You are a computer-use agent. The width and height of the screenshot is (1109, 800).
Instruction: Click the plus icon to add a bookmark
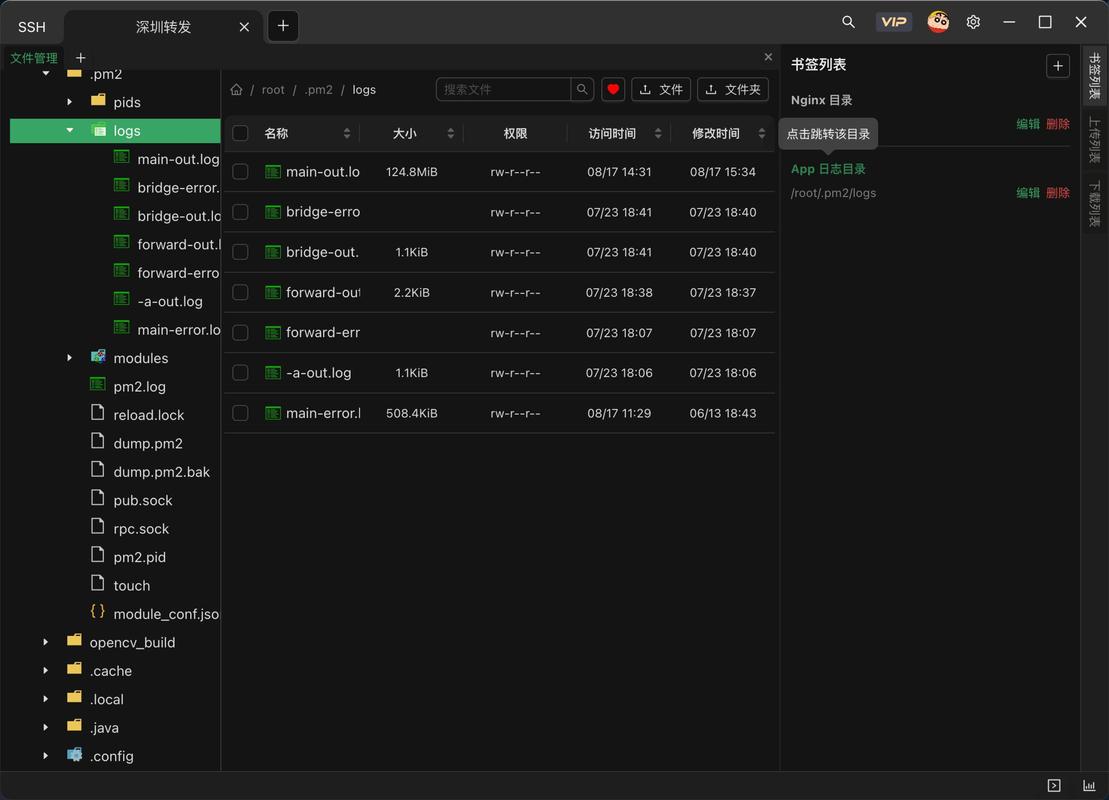click(1058, 65)
